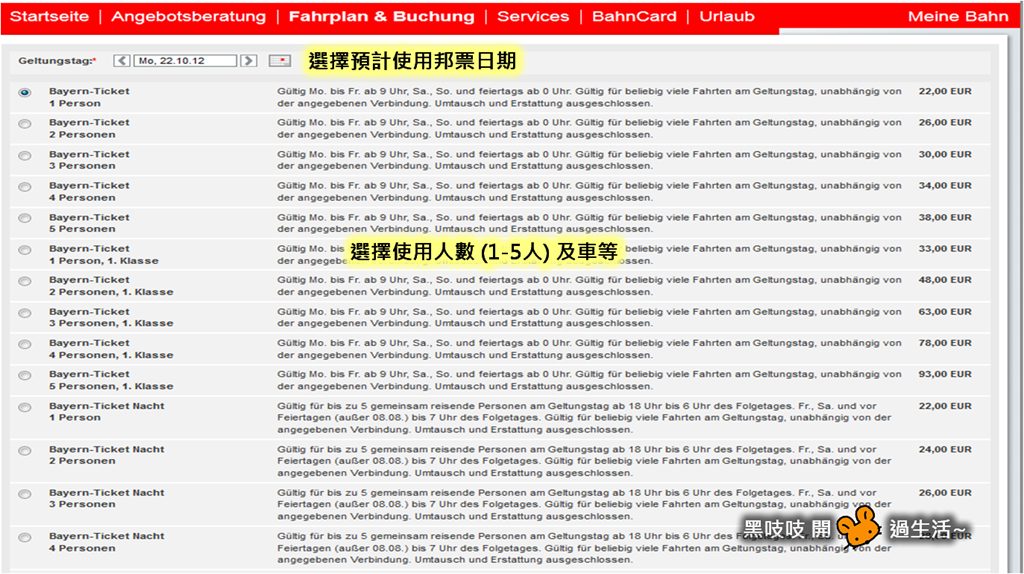Open the Angebotsberatung menu item
The width and height of the screenshot is (1024, 574).
189,16
